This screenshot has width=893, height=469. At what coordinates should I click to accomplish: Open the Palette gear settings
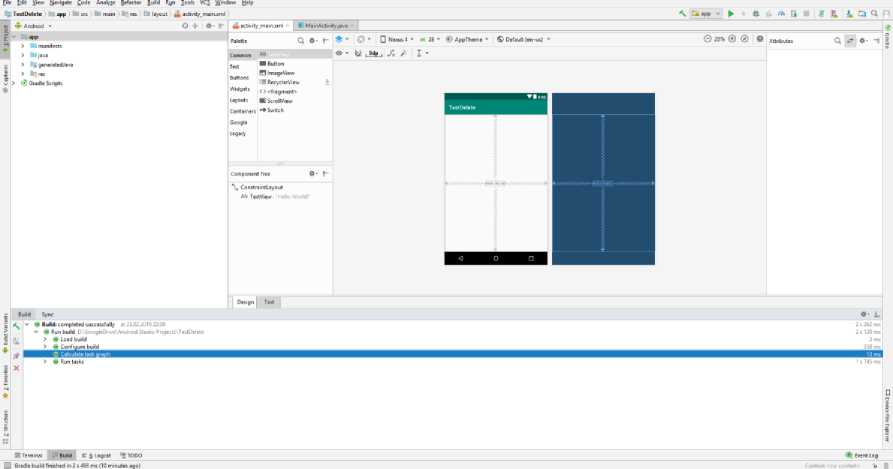[x=313, y=40]
